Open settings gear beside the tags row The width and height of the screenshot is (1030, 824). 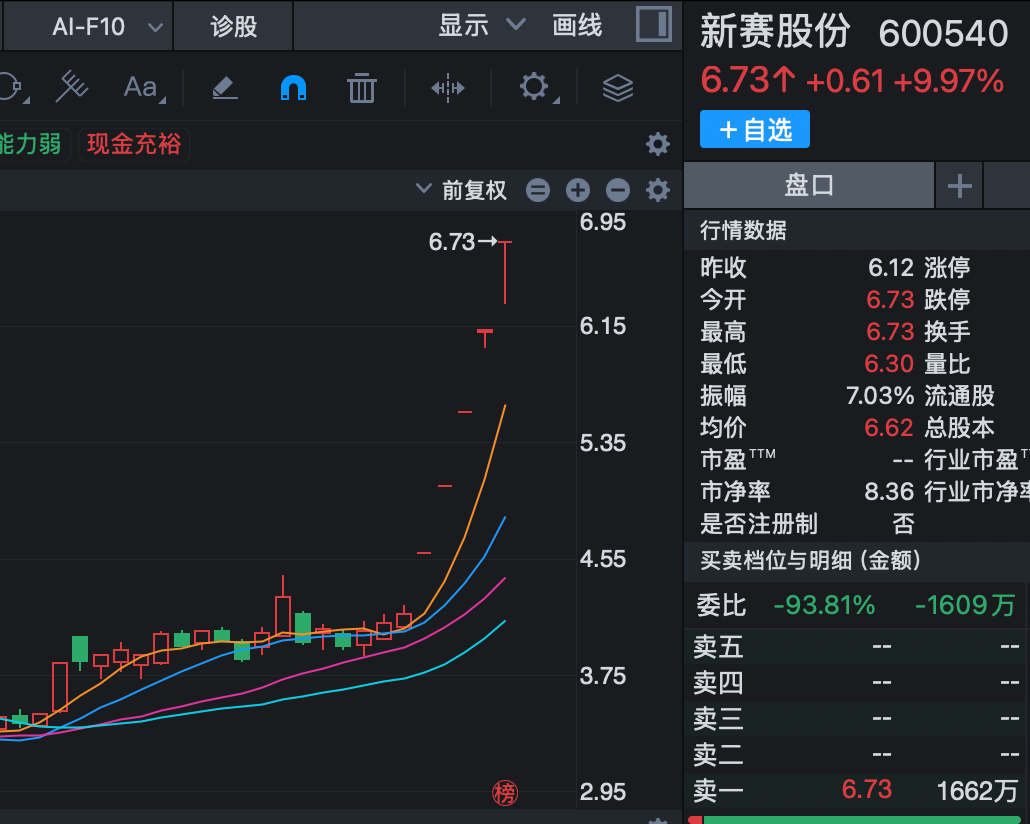658,144
